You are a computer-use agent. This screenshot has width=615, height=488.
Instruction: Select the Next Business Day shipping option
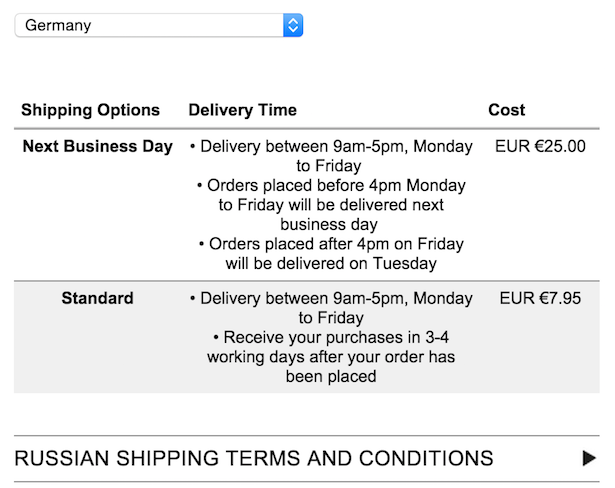click(97, 146)
